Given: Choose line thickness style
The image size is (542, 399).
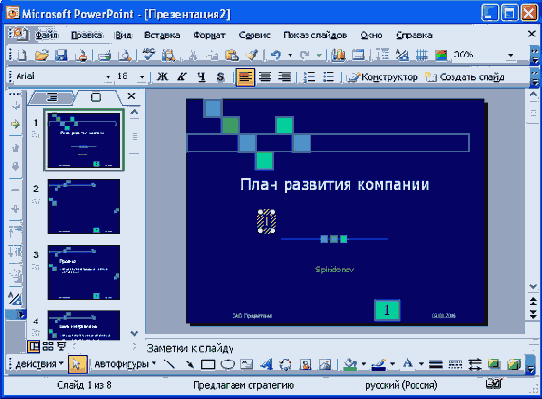Looking at the screenshot, I should (x=436, y=364).
